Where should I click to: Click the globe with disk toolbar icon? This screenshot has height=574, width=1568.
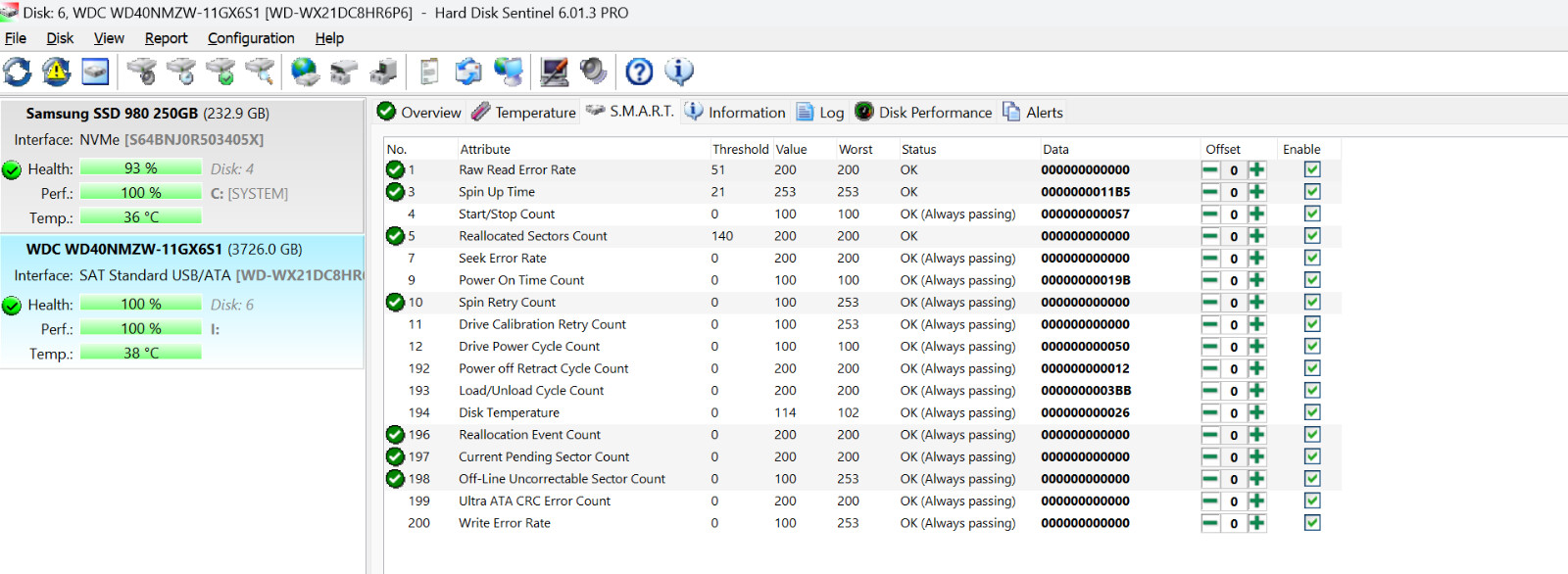coord(305,72)
